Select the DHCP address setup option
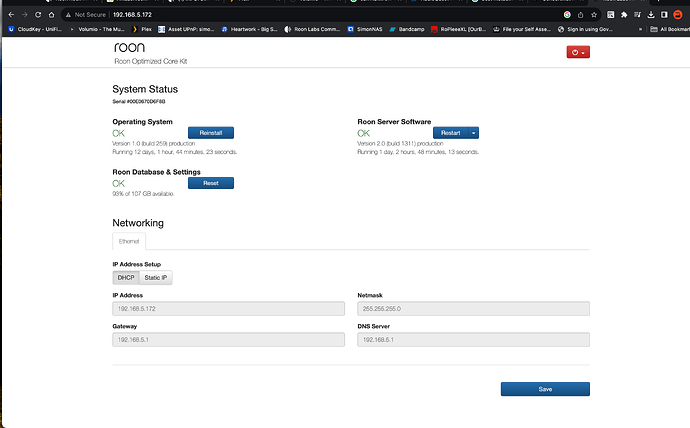 126,278
